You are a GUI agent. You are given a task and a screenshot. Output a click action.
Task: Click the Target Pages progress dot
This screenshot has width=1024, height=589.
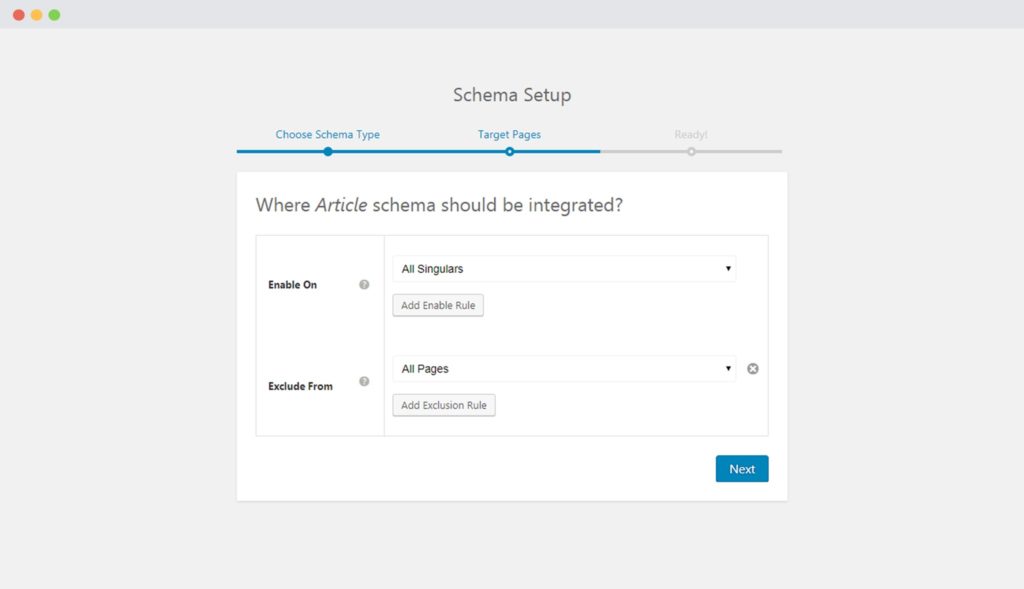(x=510, y=151)
